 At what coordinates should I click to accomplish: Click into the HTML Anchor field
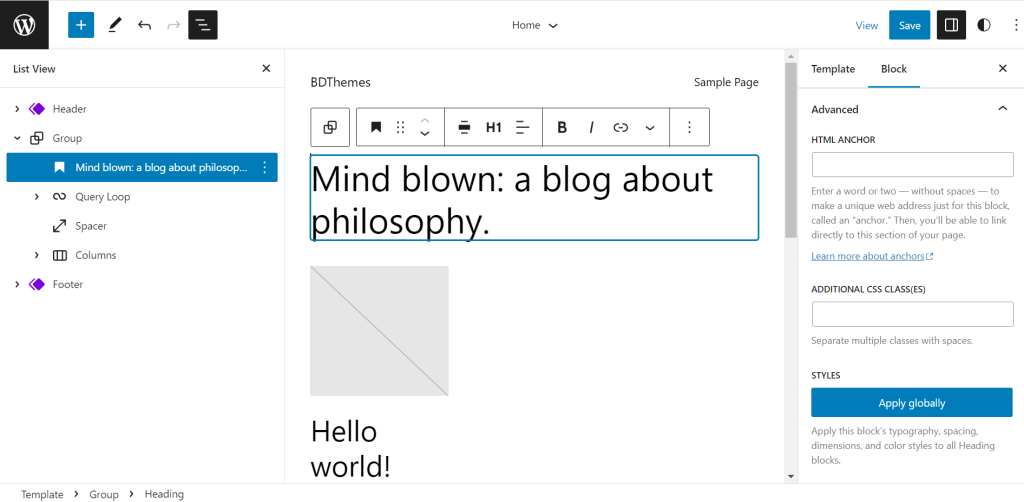point(912,165)
